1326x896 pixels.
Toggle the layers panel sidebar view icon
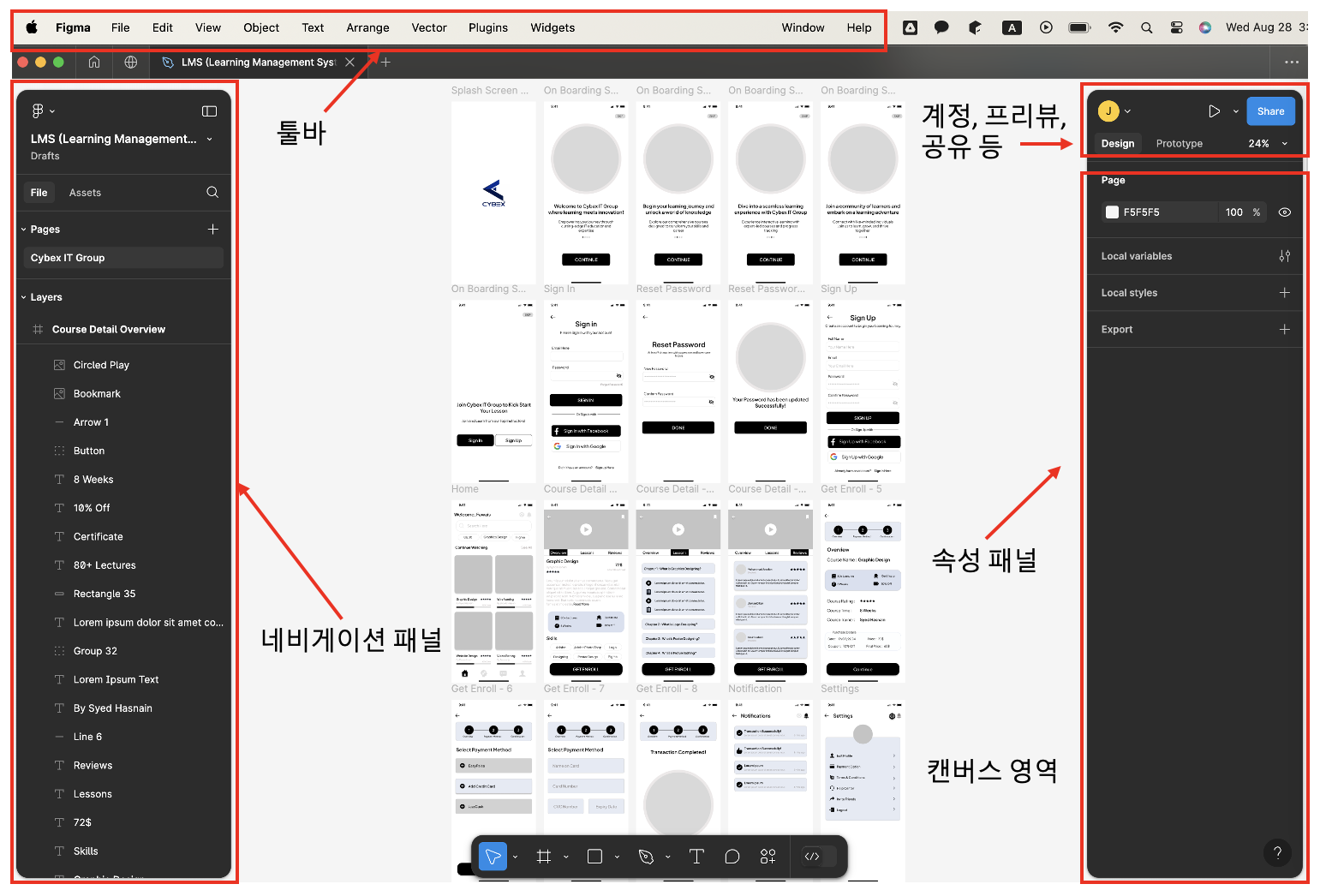[209, 111]
